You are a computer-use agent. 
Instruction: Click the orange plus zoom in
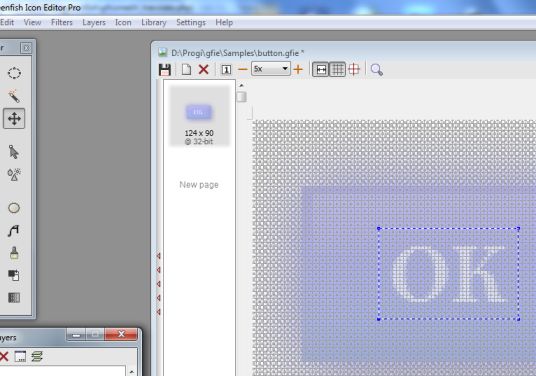298,69
